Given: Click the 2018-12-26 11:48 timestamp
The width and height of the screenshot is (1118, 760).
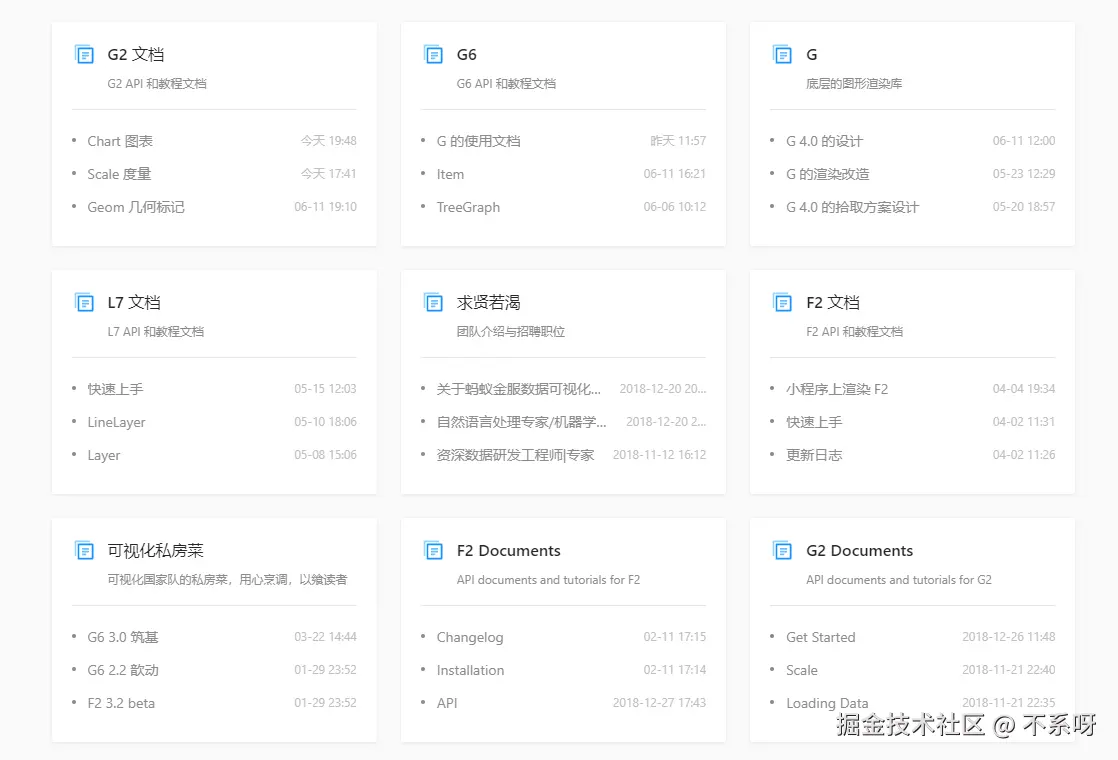Looking at the screenshot, I should pos(1008,637).
